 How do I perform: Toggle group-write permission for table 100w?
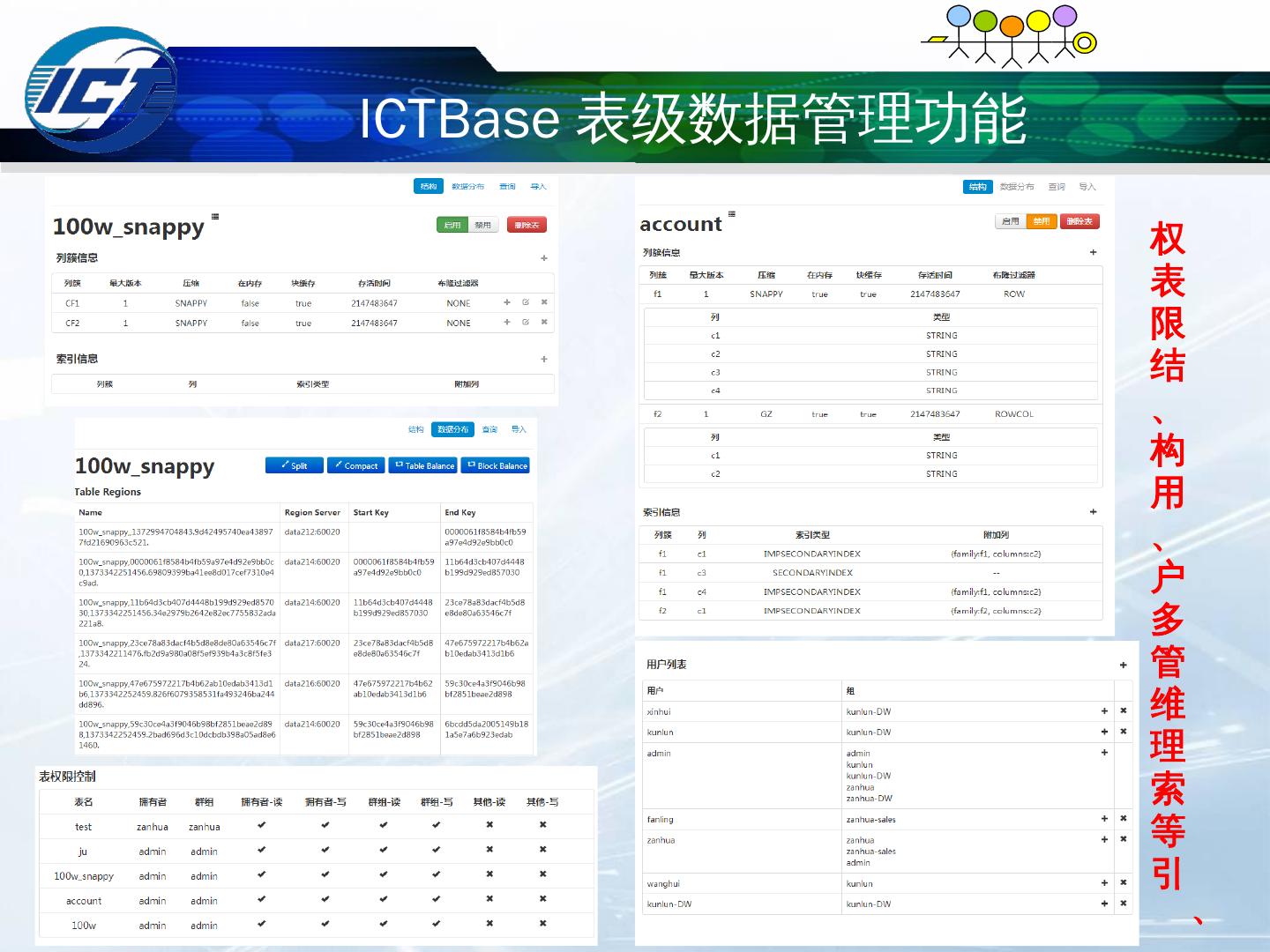(x=436, y=925)
